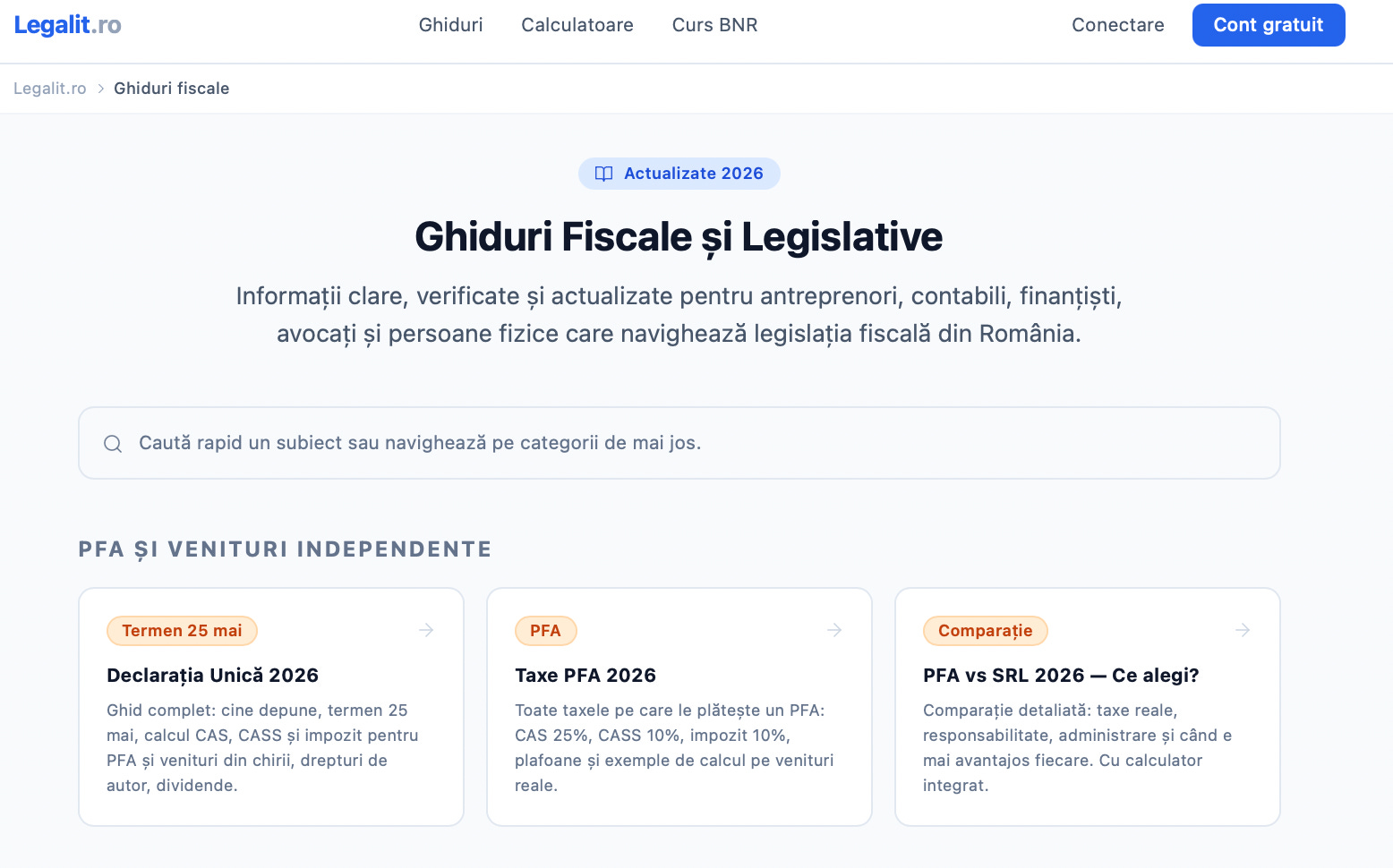Click the arrow on Taxe PFA card
Viewport: 1393px width, 868px height.
tap(834, 630)
